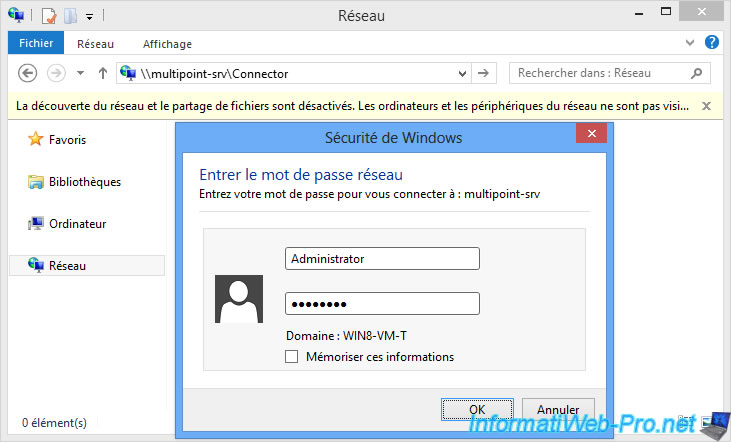Expand the address bar history dropdown

point(462,74)
